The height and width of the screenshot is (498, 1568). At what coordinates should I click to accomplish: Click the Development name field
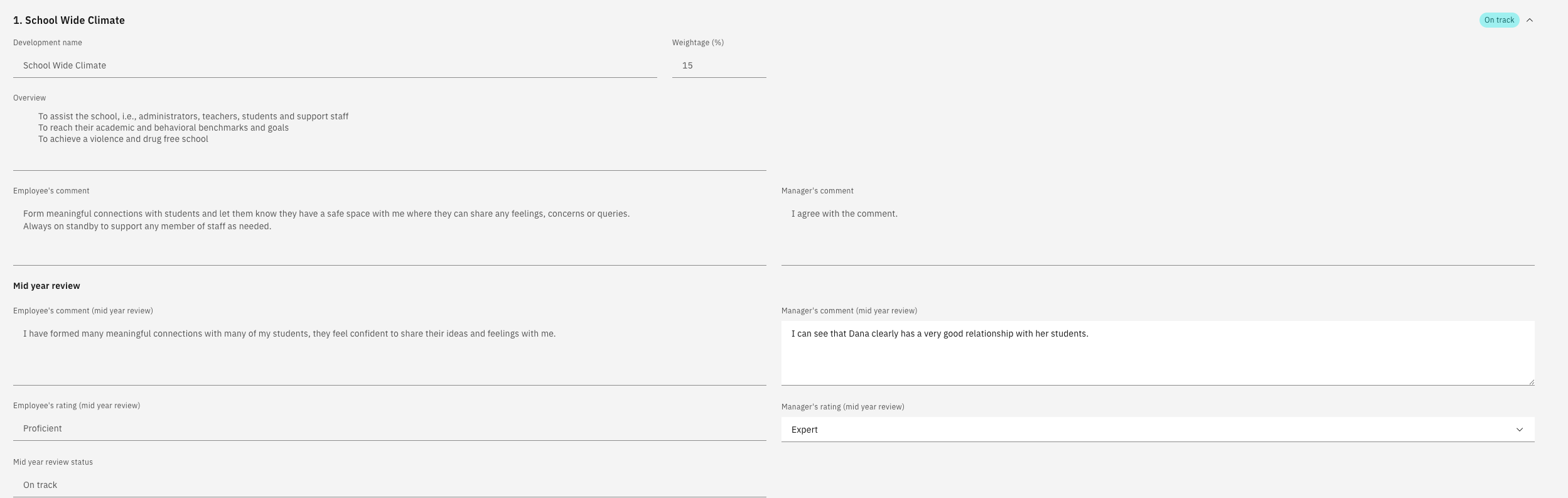(335, 65)
